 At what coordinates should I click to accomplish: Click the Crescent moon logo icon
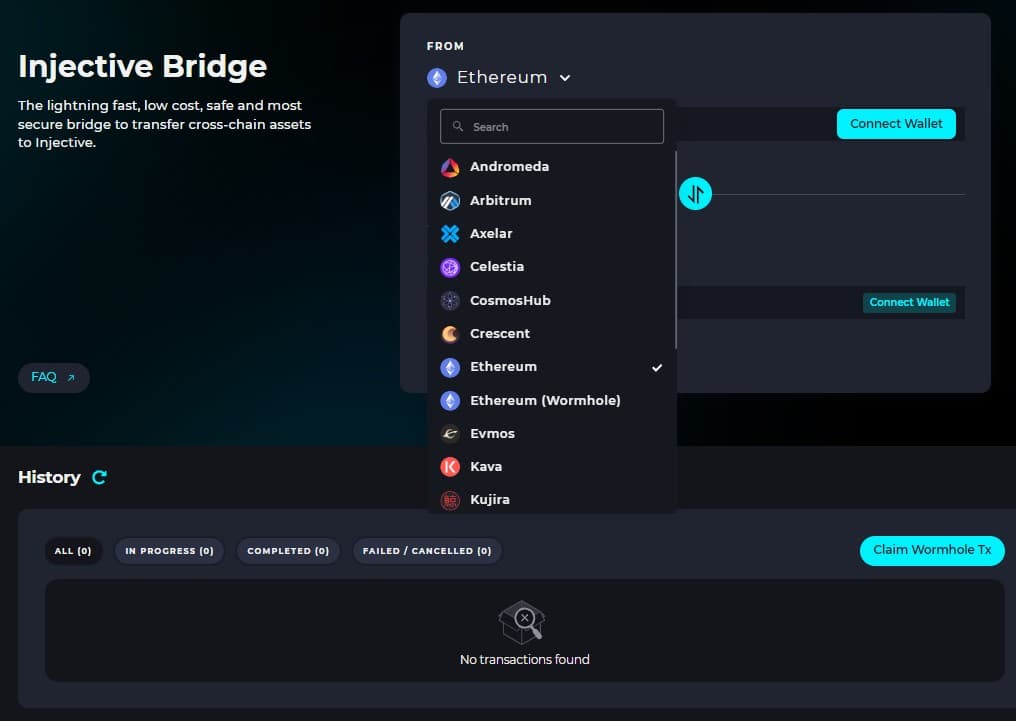450,334
